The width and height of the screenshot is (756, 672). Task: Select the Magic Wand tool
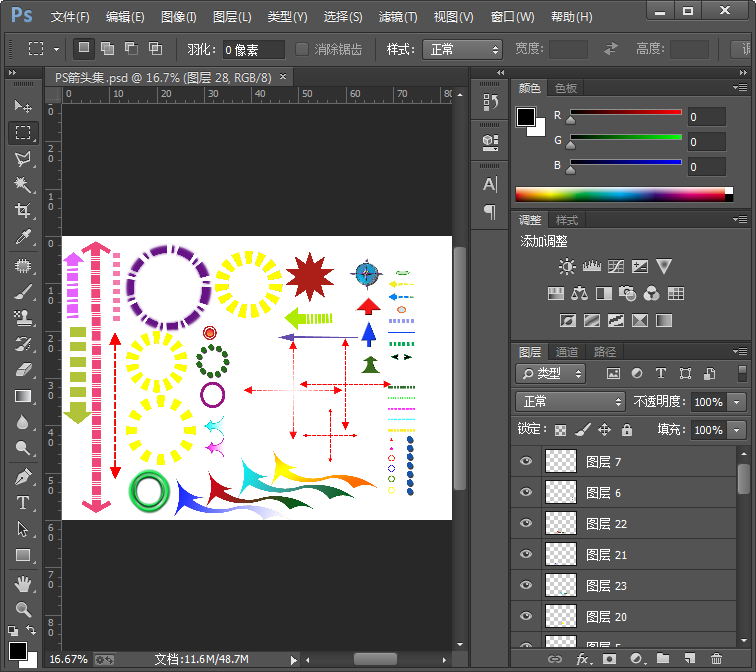coord(23,185)
